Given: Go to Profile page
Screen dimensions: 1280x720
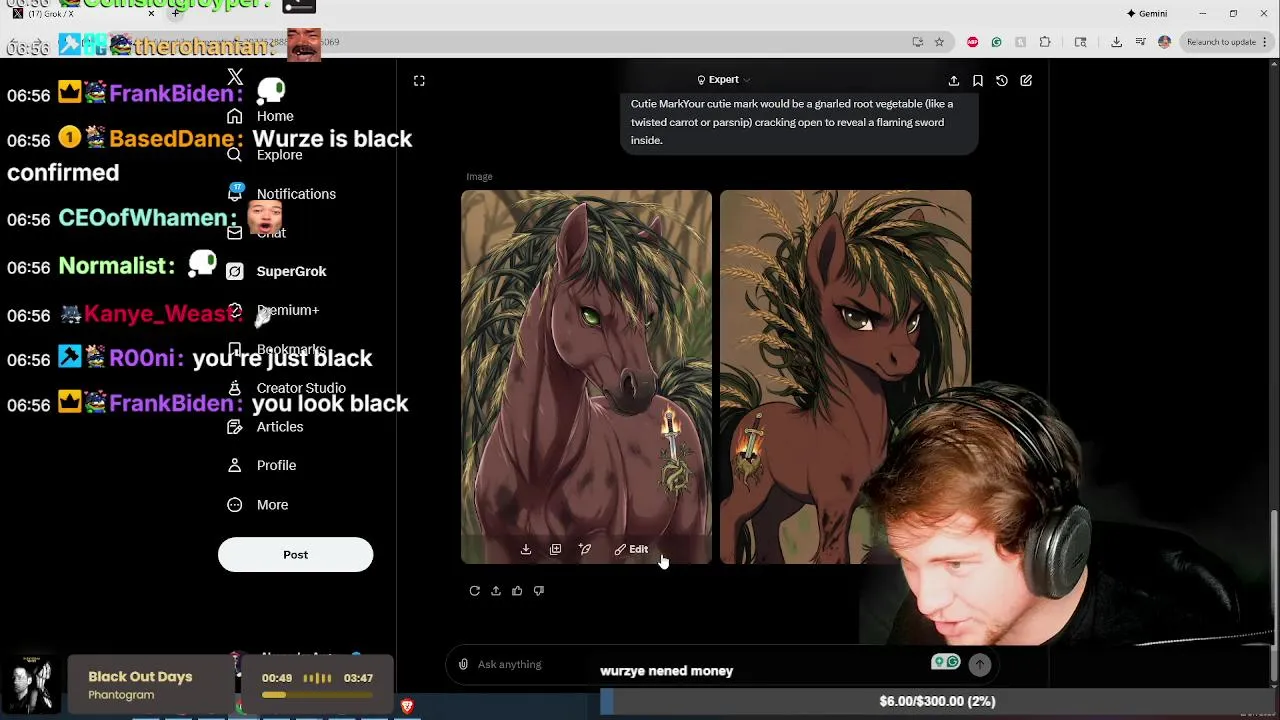Looking at the screenshot, I should [x=261, y=465].
